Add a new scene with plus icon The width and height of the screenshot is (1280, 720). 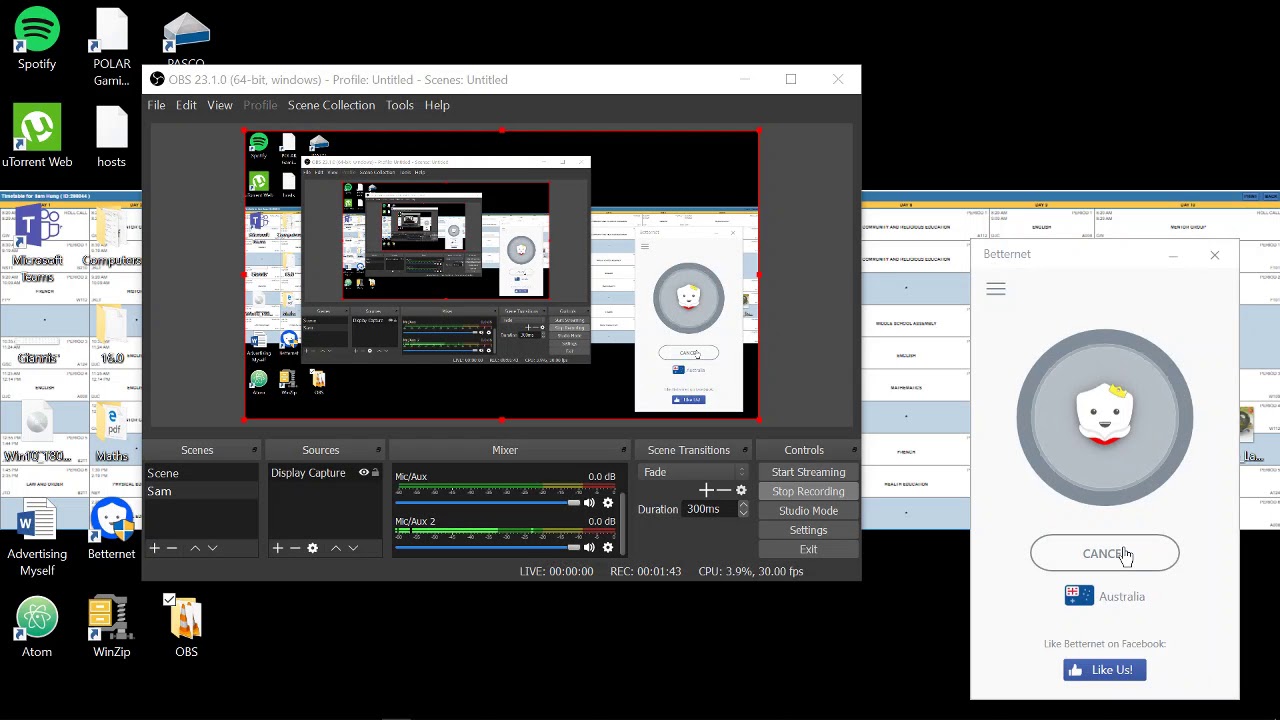[x=154, y=548]
